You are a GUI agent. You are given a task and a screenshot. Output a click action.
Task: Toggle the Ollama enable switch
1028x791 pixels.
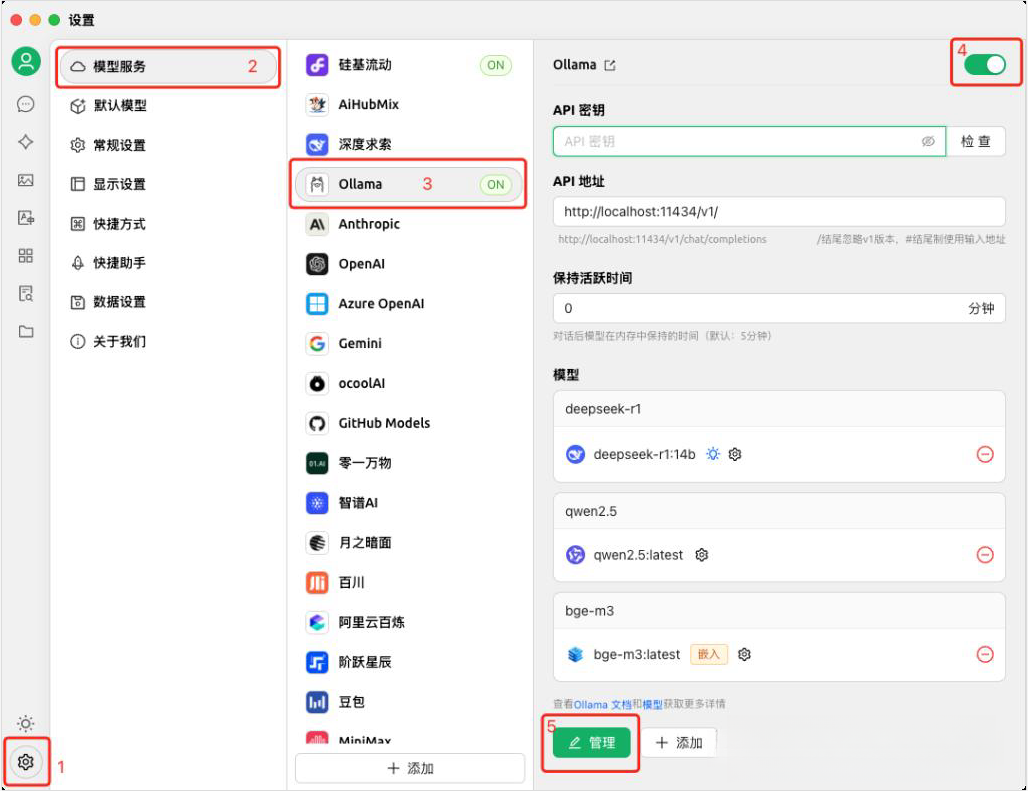[984, 64]
